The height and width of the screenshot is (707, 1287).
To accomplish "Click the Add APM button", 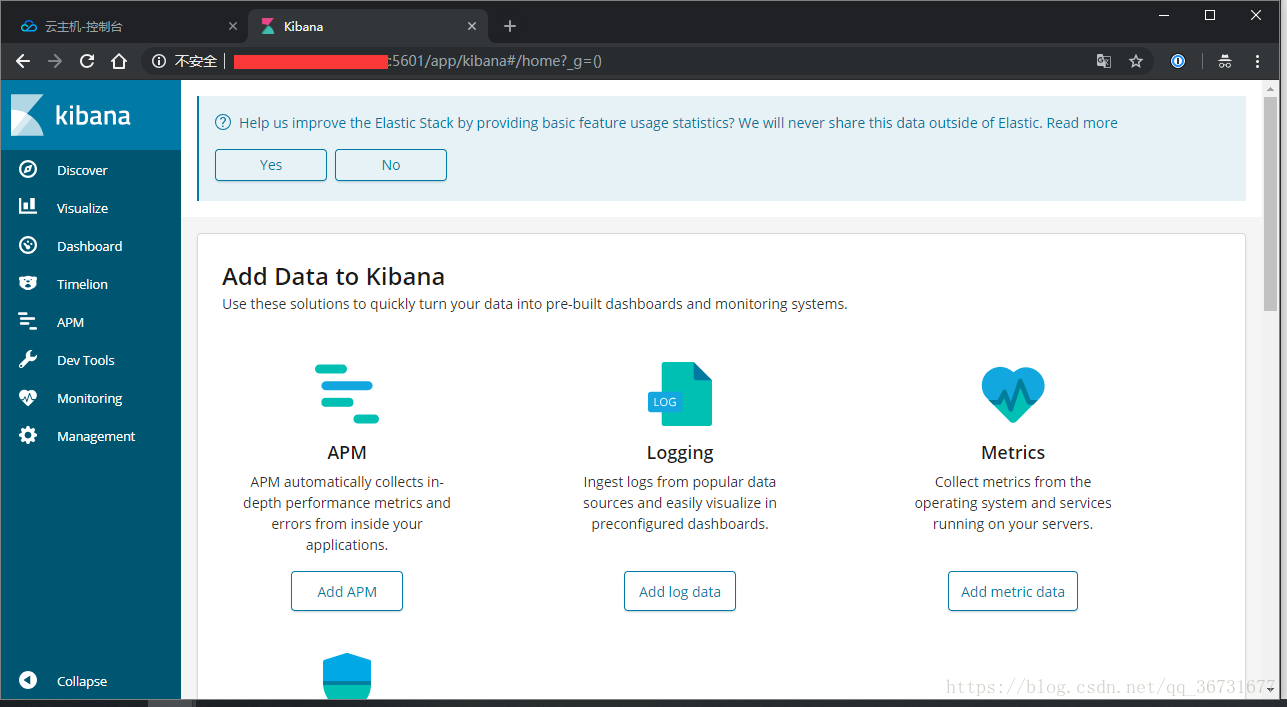I will (347, 591).
